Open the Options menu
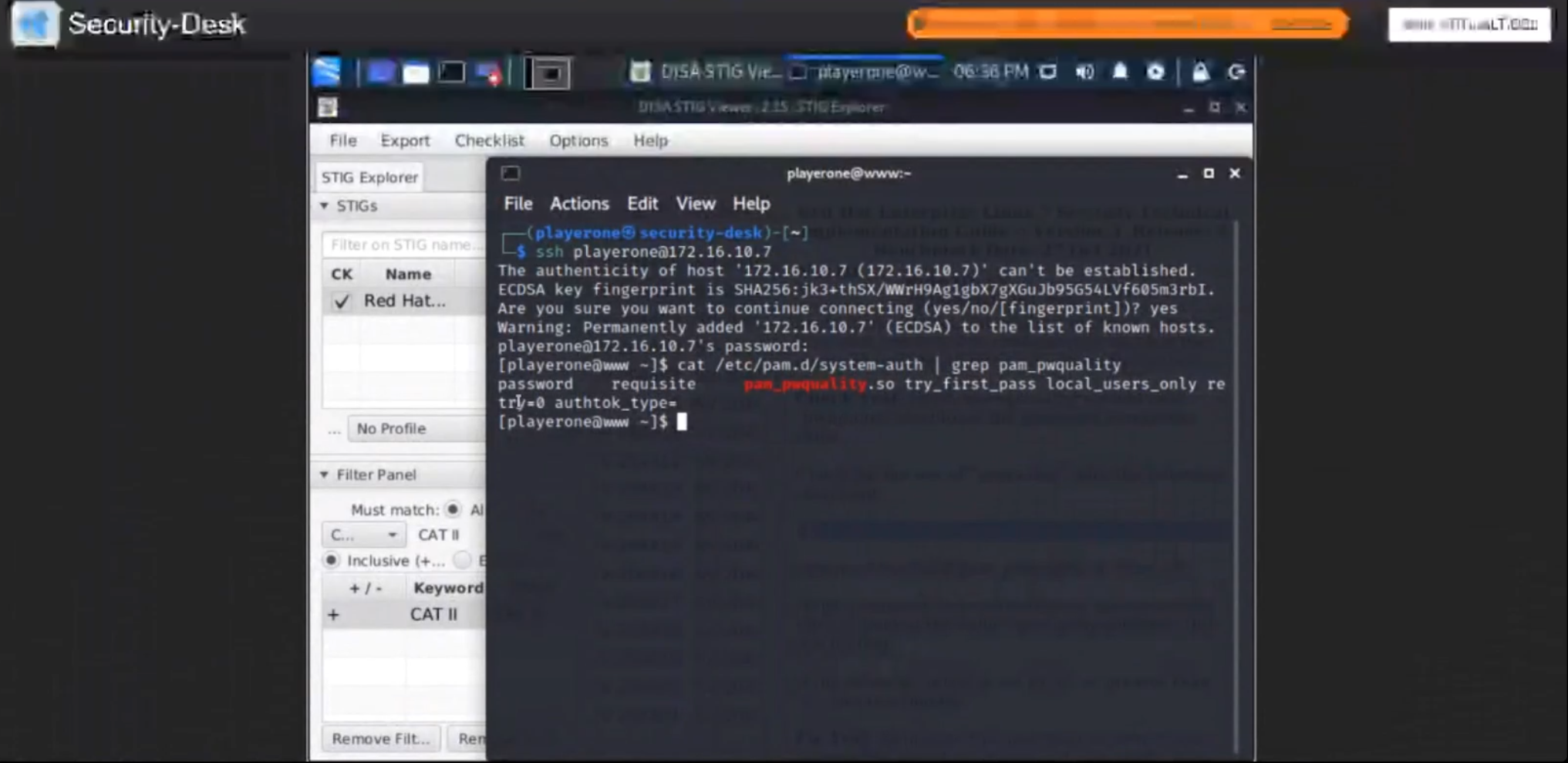The height and width of the screenshot is (763, 1568). [x=578, y=140]
